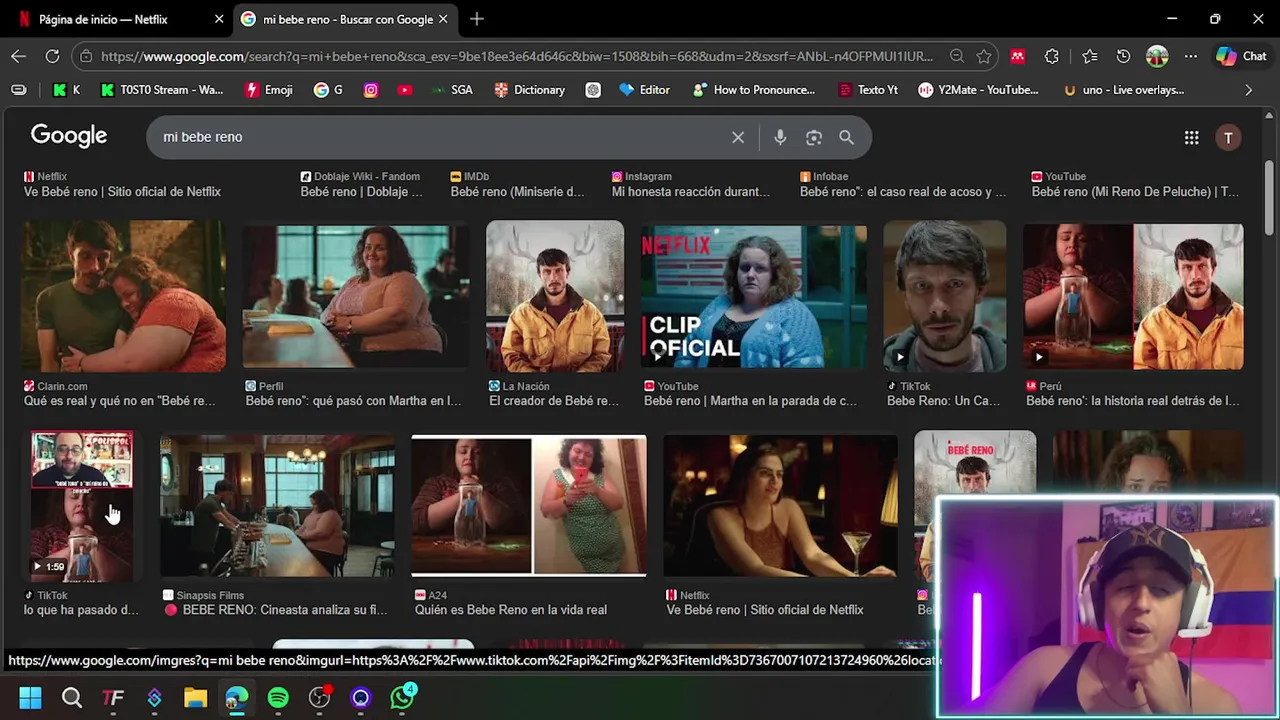Open the Netflix woman with martini thumbnail
Viewport: 1280px width, 720px height.
tap(780, 506)
